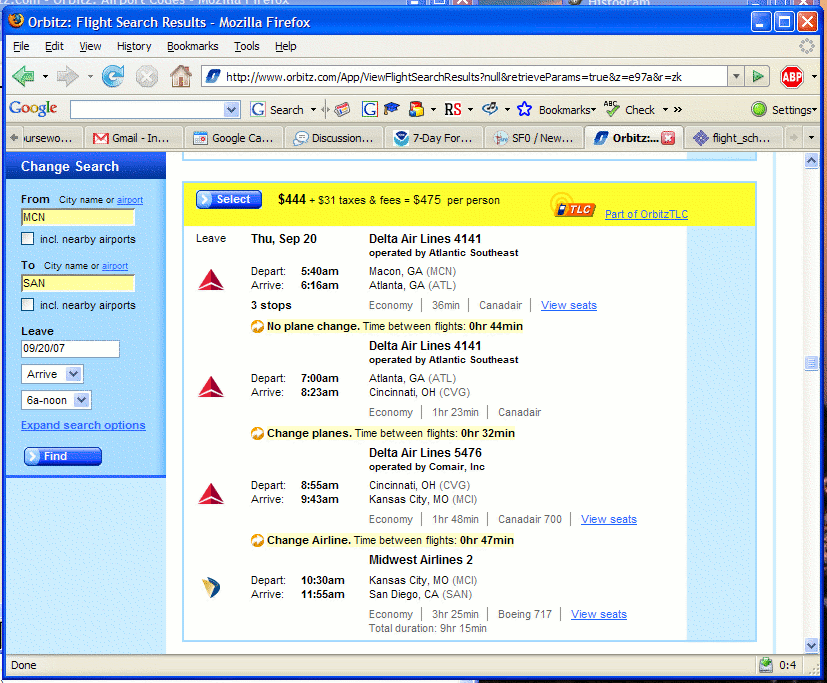Switch to the Gmail tab

(133, 138)
